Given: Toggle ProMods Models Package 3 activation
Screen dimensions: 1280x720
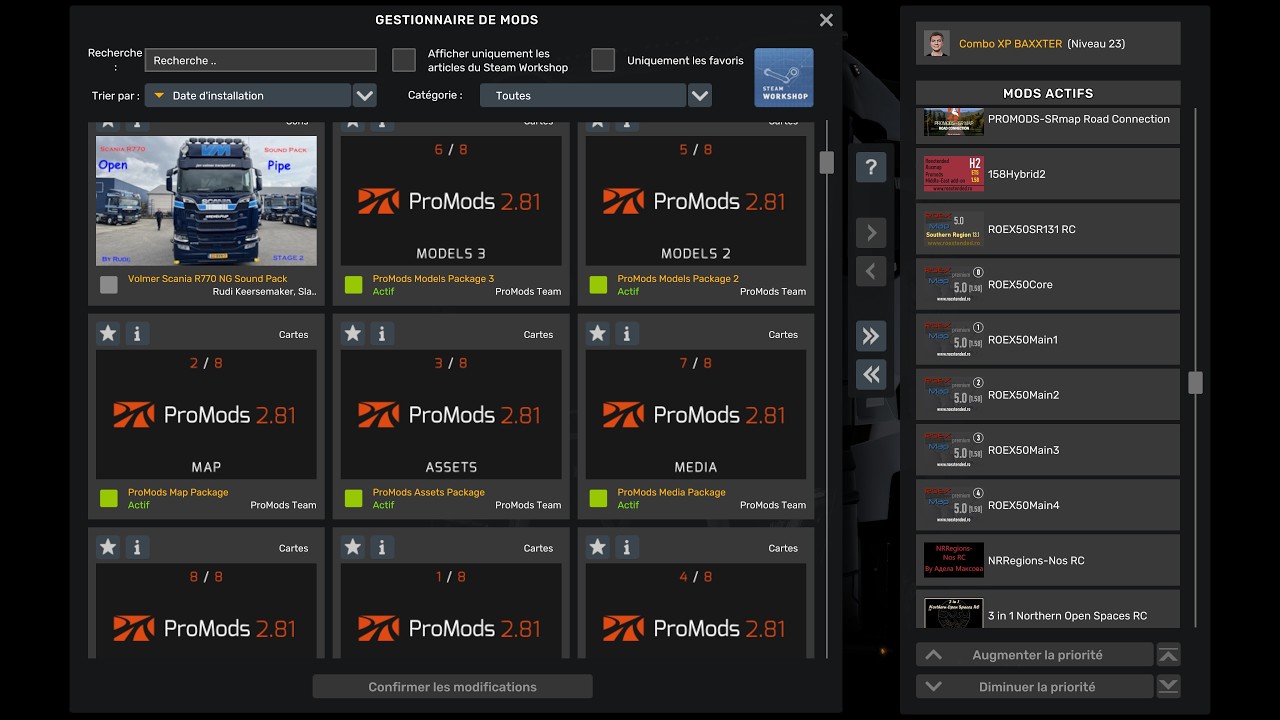Looking at the screenshot, I should coord(353,285).
